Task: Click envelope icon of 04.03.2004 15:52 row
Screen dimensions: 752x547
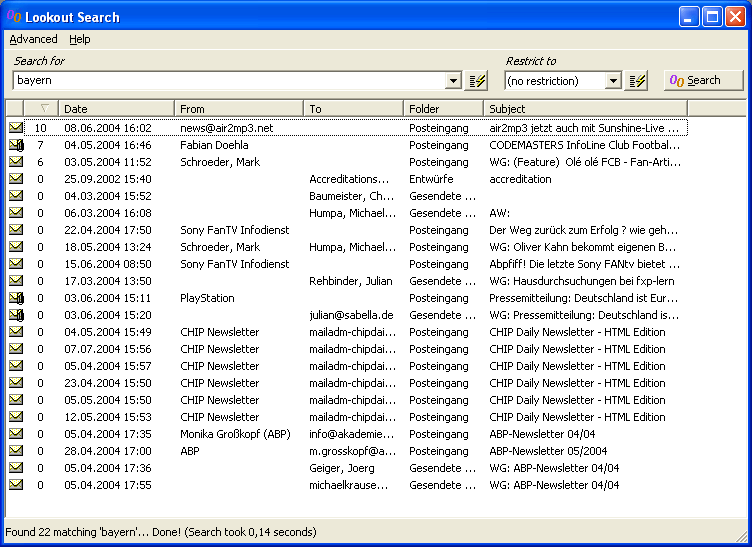Action: point(16,196)
